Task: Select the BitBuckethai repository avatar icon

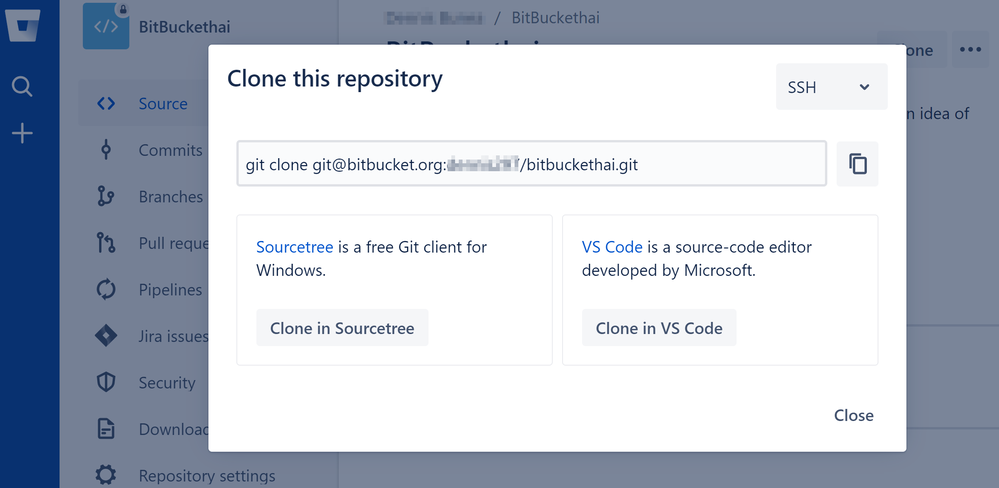Action: coord(106,25)
